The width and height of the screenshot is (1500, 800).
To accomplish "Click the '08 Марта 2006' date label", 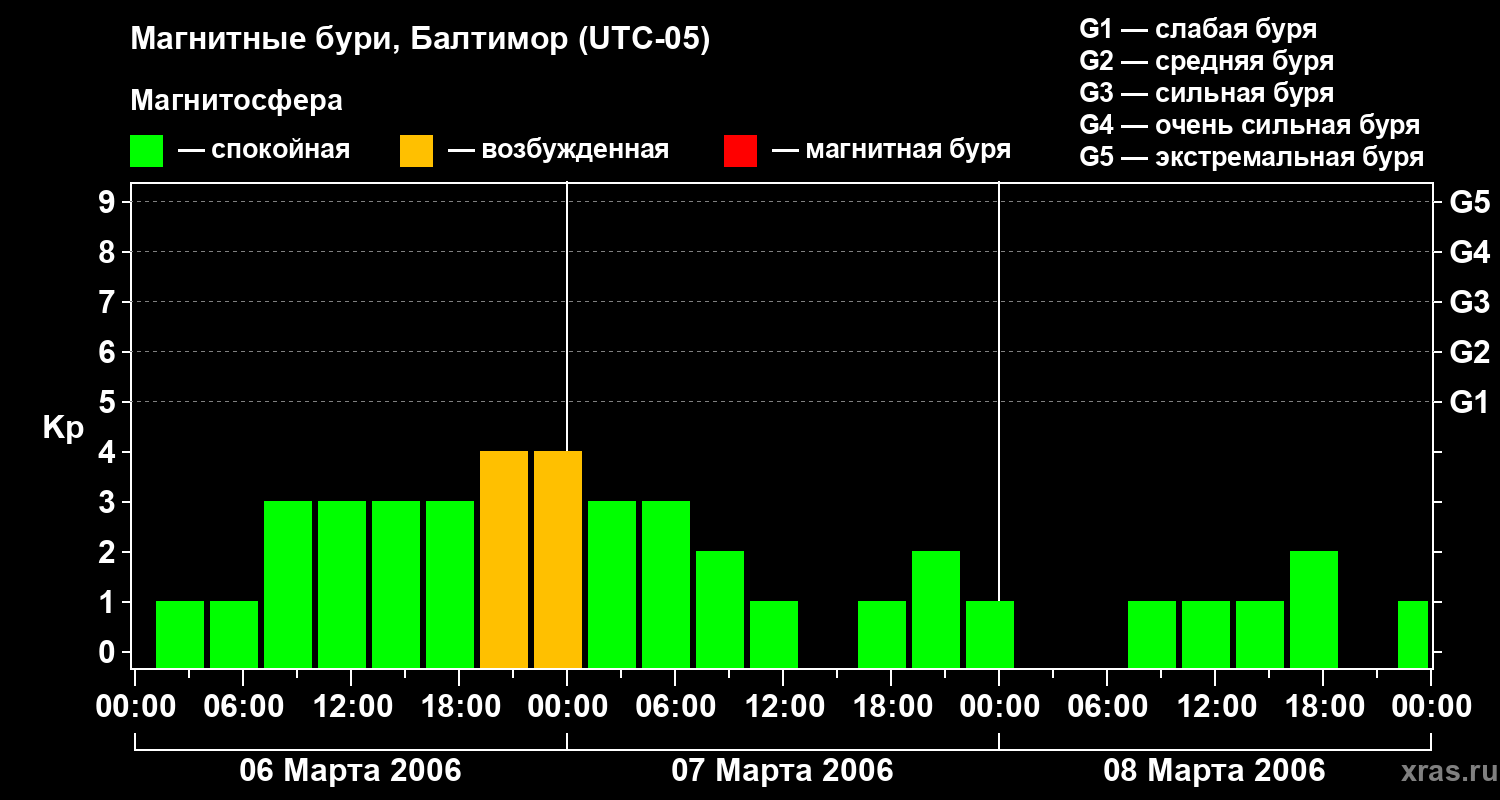I will click(1214, 771).
